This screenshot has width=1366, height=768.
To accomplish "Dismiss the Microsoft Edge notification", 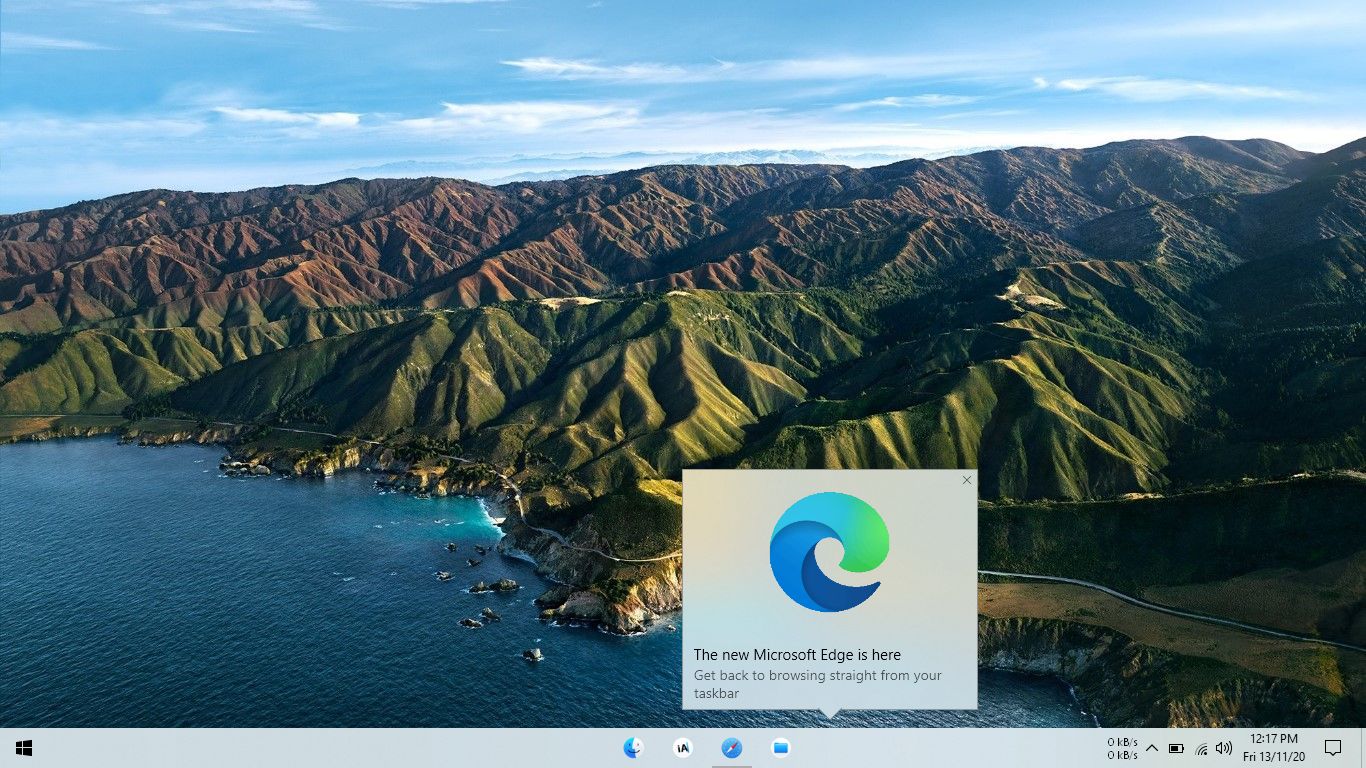I will (x=966, y=480).
